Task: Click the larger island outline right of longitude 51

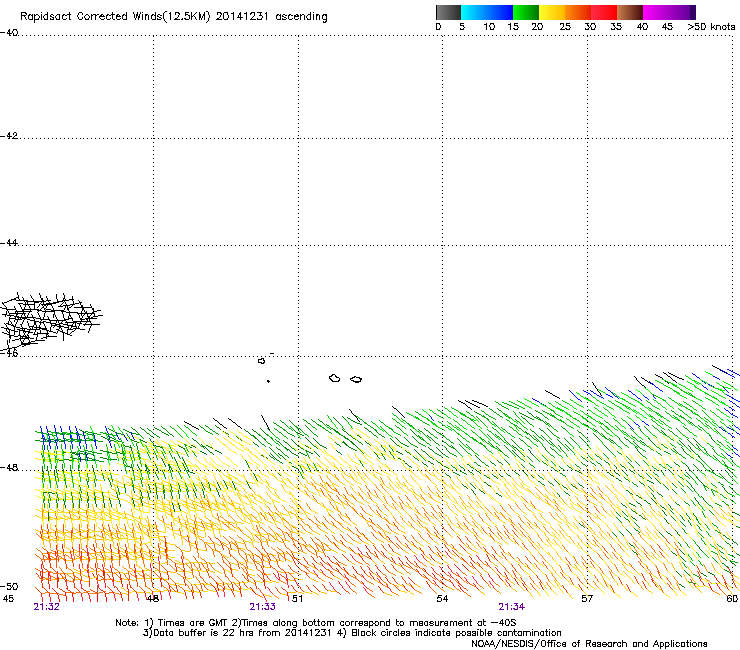Action: (x=335, y=378)
